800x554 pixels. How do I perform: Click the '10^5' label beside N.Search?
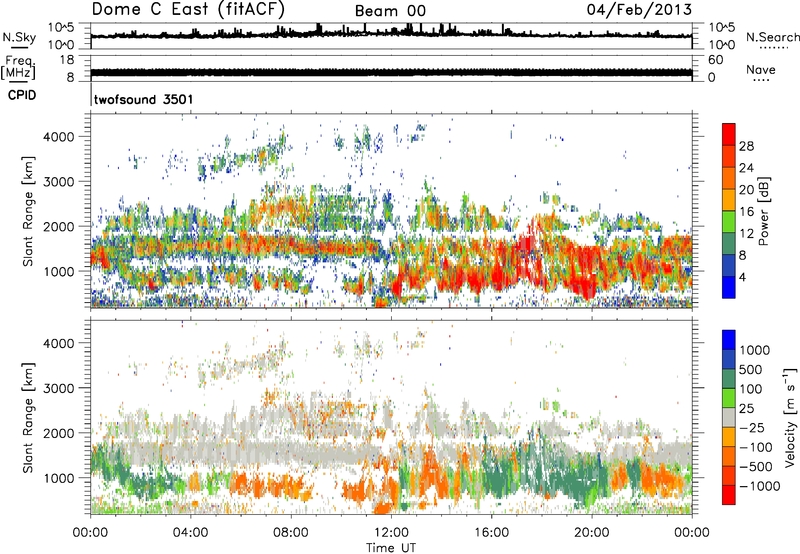coord(722,27)
